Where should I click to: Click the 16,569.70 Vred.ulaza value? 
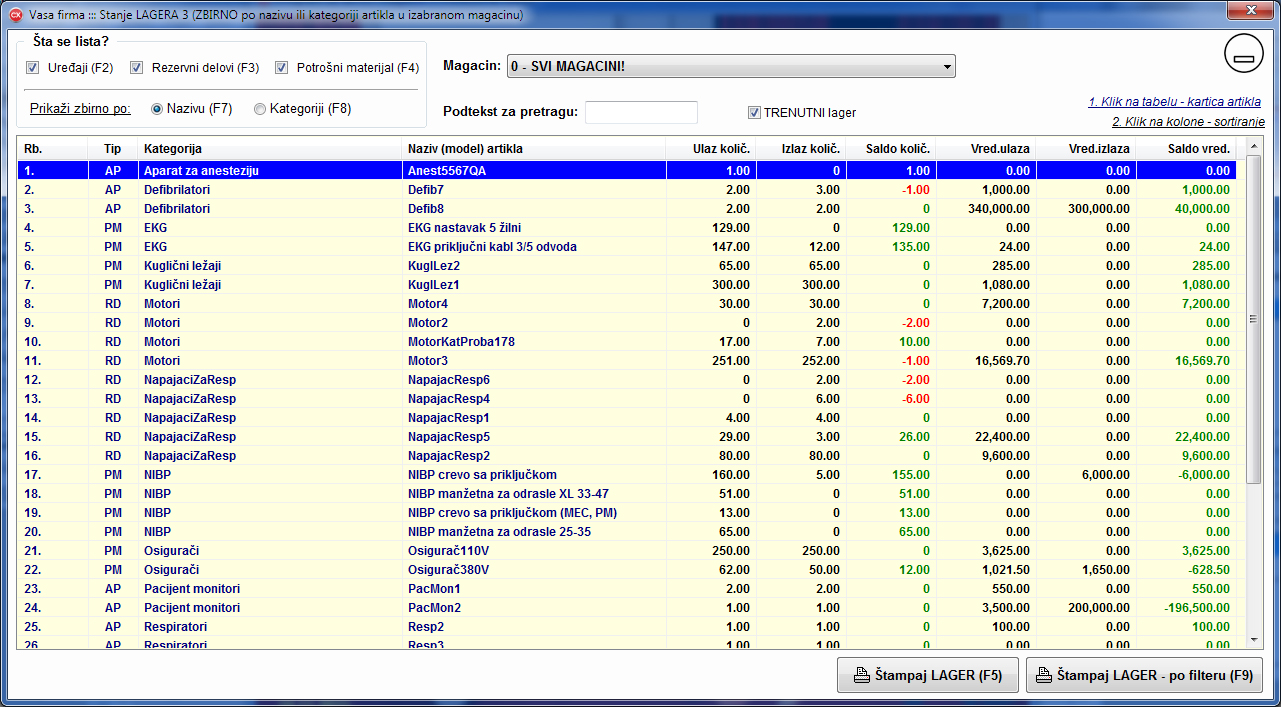click(1003, 361)
